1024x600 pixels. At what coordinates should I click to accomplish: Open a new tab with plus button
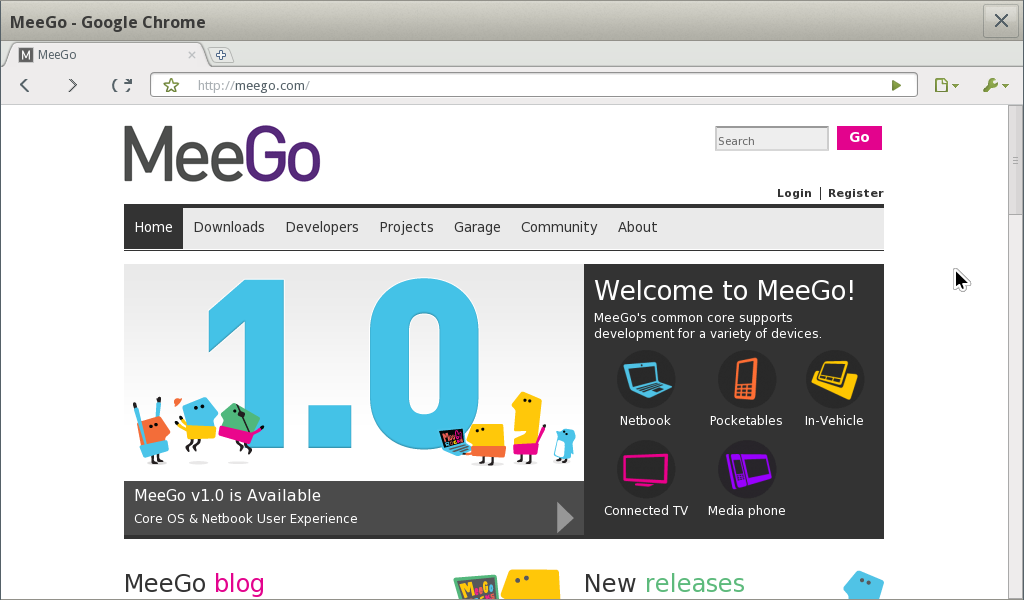(221, 55)
